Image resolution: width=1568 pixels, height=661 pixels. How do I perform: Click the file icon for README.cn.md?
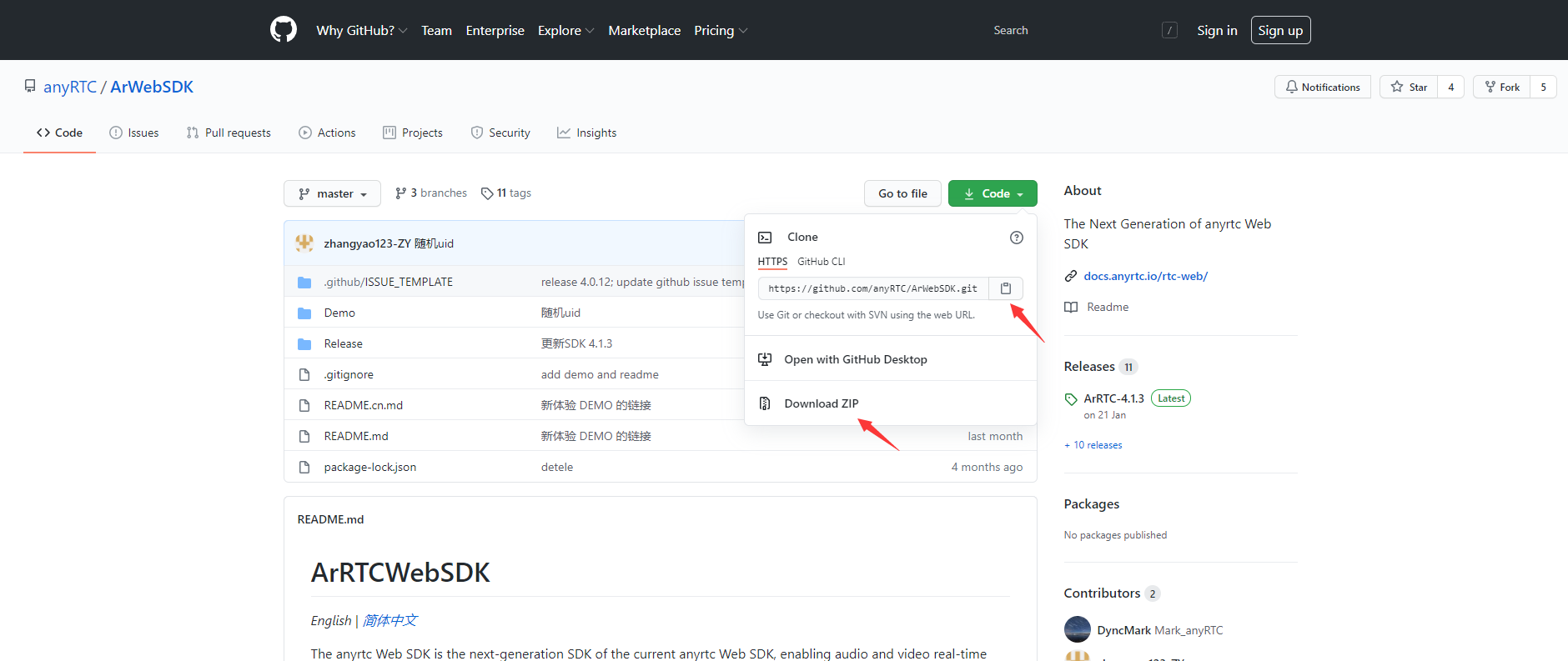pyautogui.click(x=304, y=405)
